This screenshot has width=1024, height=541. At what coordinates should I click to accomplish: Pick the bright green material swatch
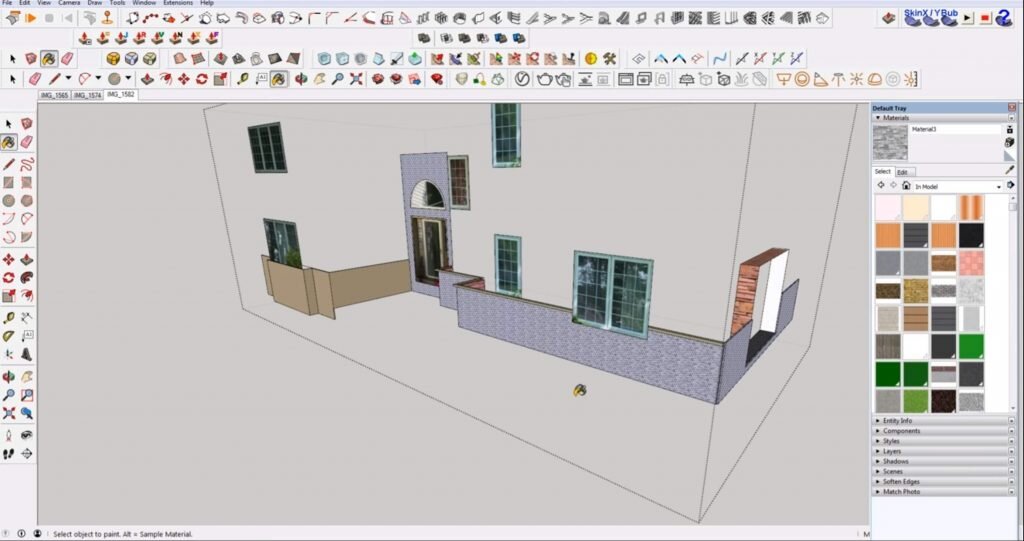(971, 346)
